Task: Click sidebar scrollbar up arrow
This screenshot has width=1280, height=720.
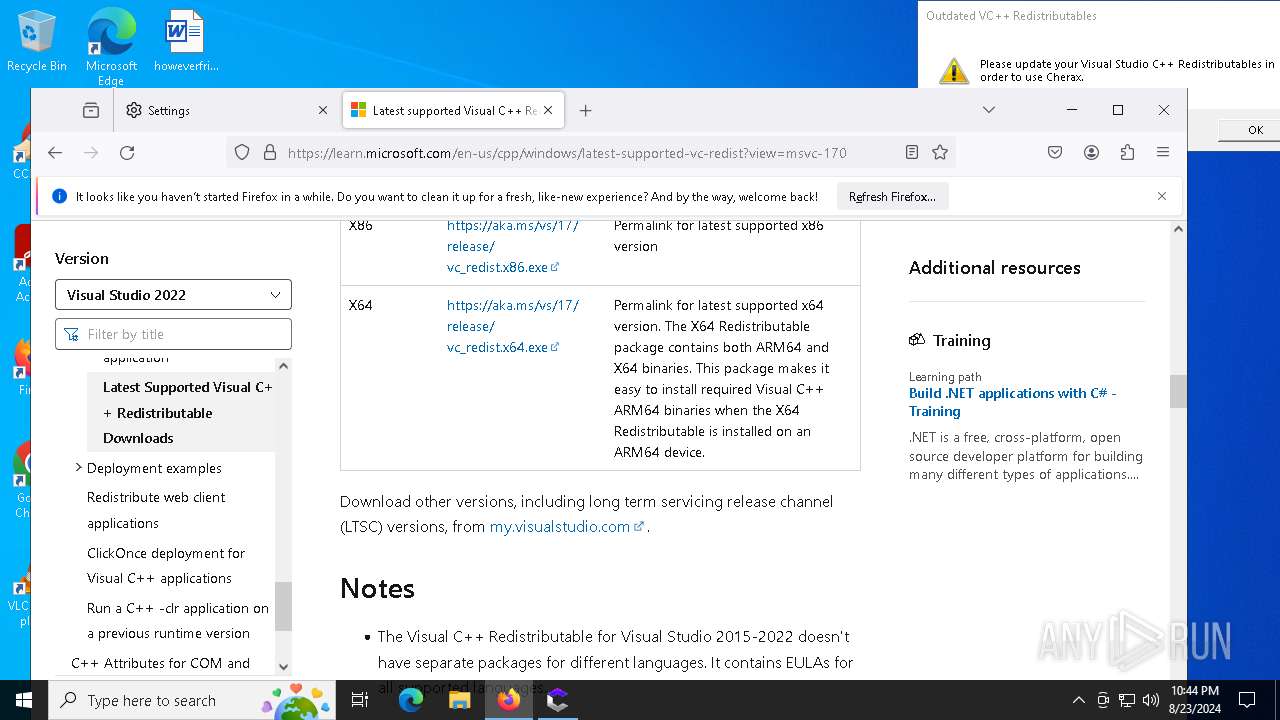Action: [x=283, y=366]
